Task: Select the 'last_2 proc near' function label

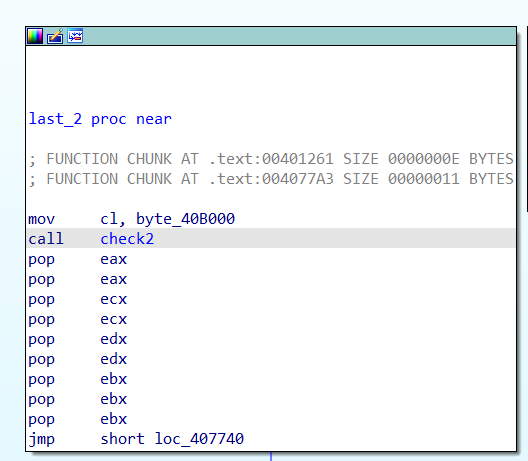Action: pos(100,119)
